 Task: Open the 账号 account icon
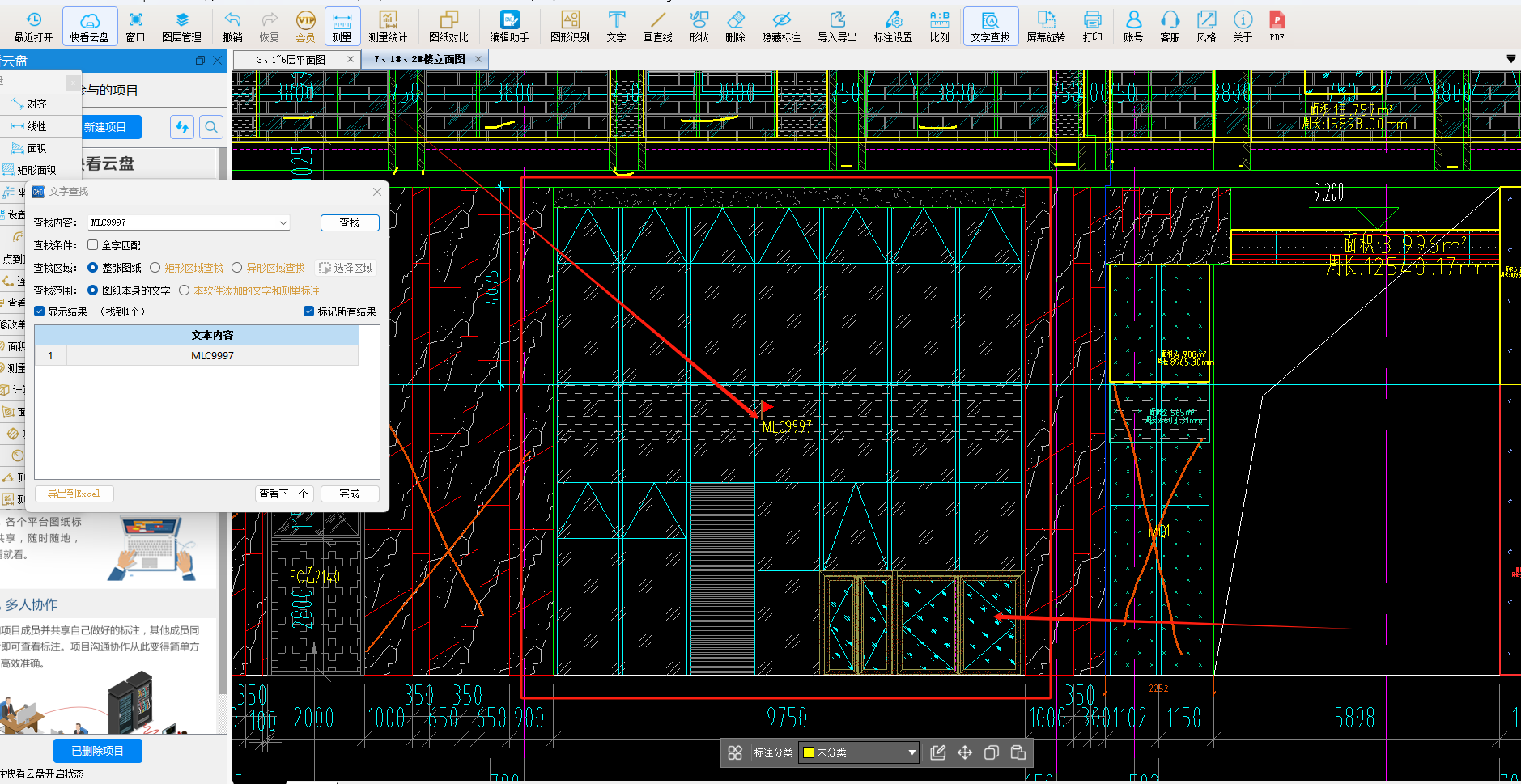pos(1134,27)
